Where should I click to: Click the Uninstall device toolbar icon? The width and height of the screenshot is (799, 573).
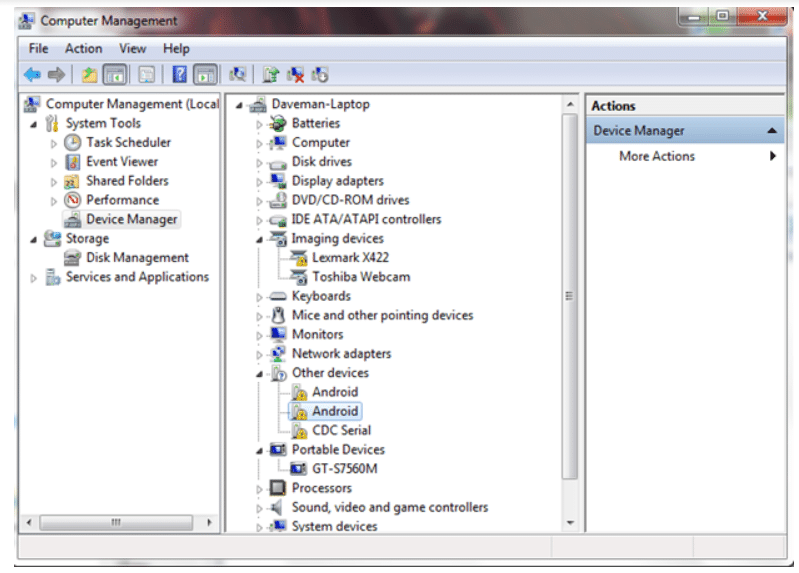(295, 74)
